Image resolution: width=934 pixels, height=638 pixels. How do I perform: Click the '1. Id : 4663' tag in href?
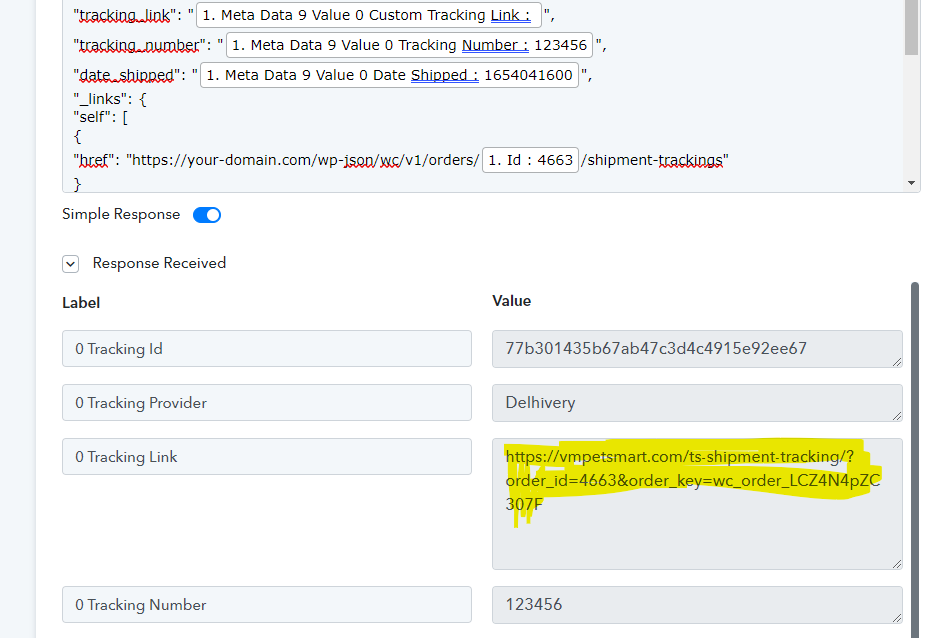tap(530, 160)
